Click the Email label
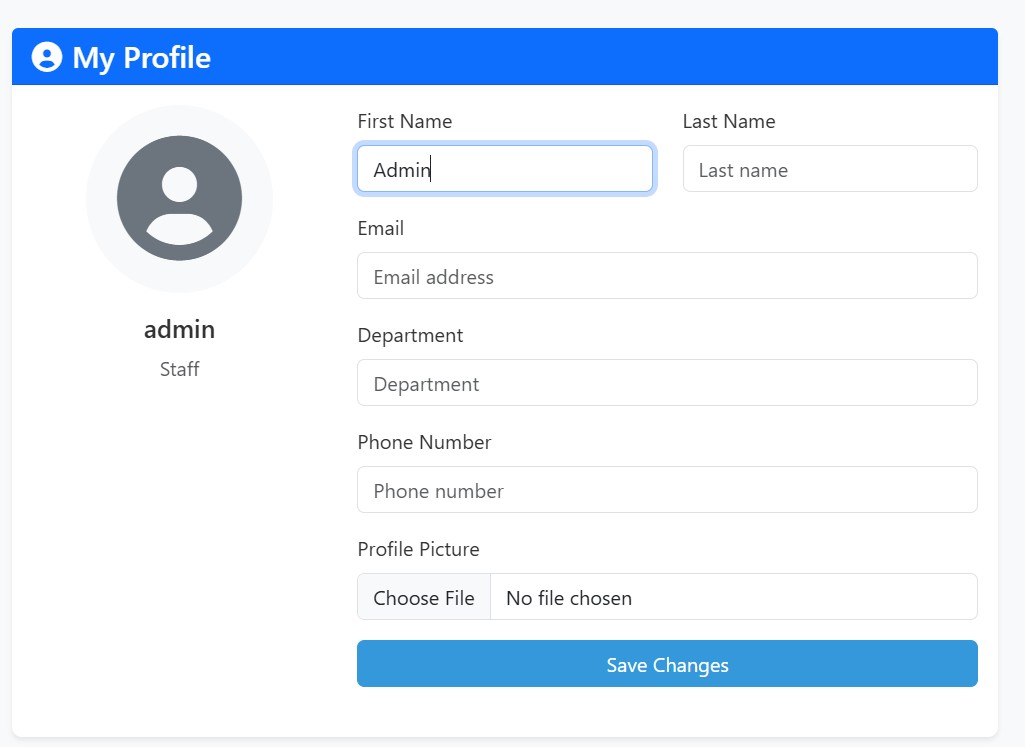This screenshot has width=1025, height=747. pos(380,229)
